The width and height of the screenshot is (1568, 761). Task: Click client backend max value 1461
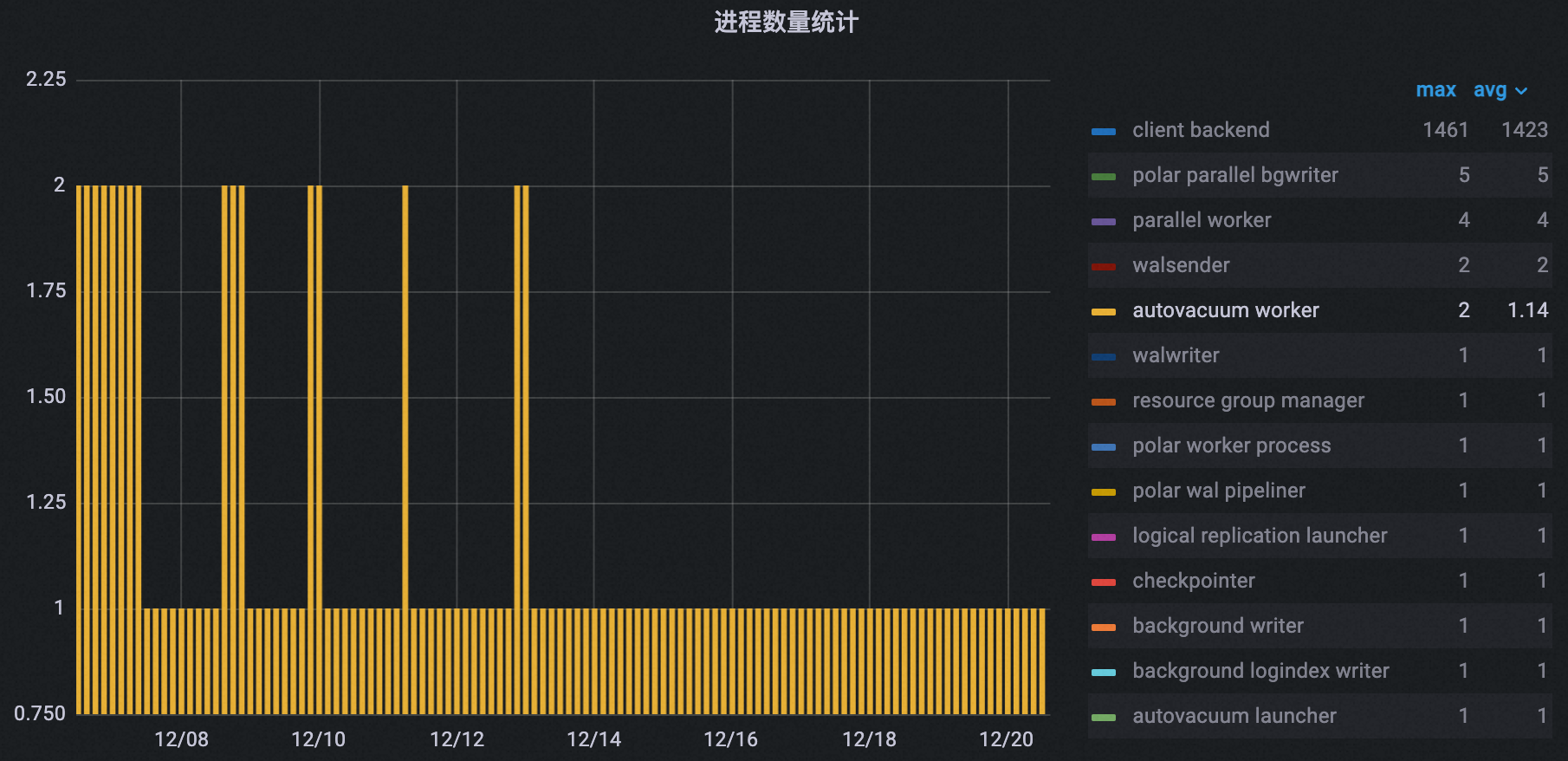(x=1446, y=130)
